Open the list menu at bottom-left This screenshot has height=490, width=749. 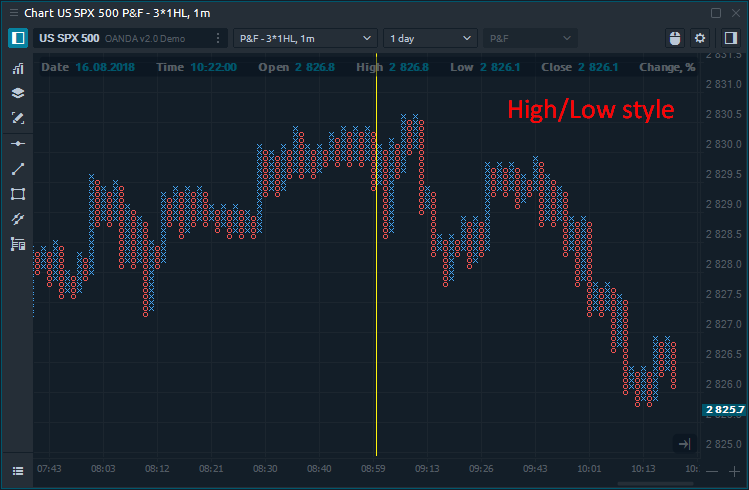coord(17,470)
